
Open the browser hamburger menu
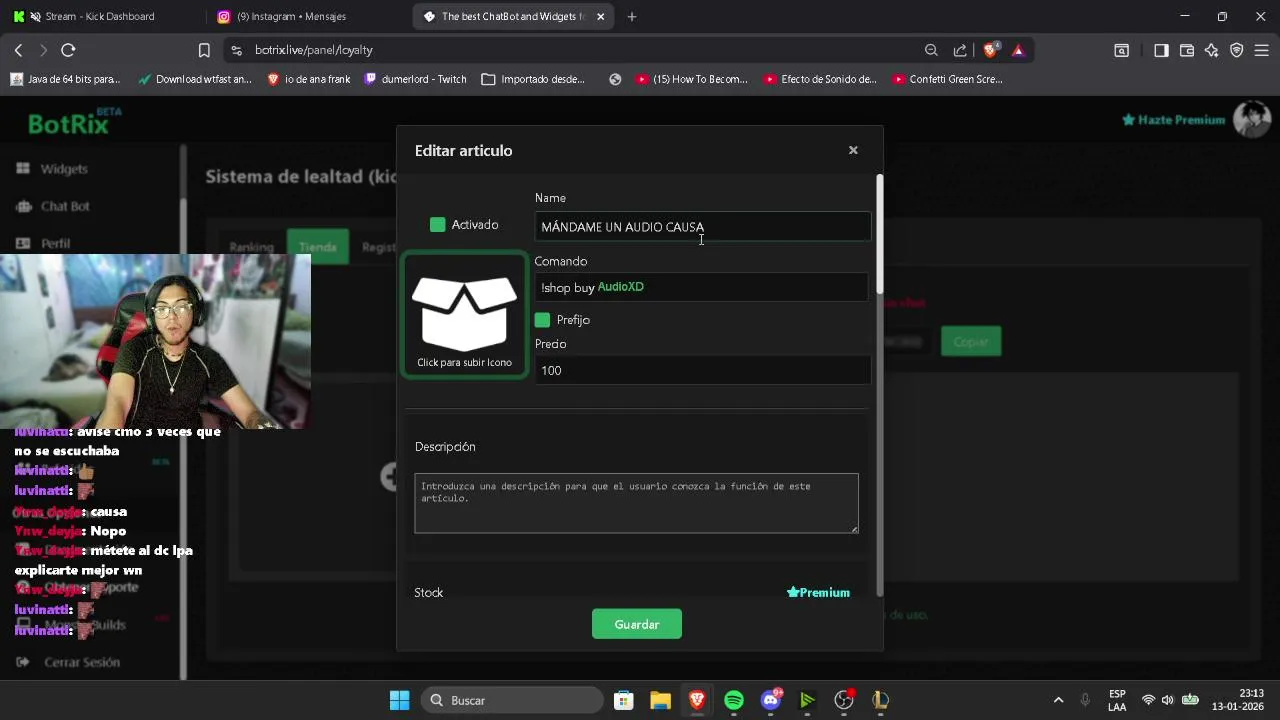1262,50
